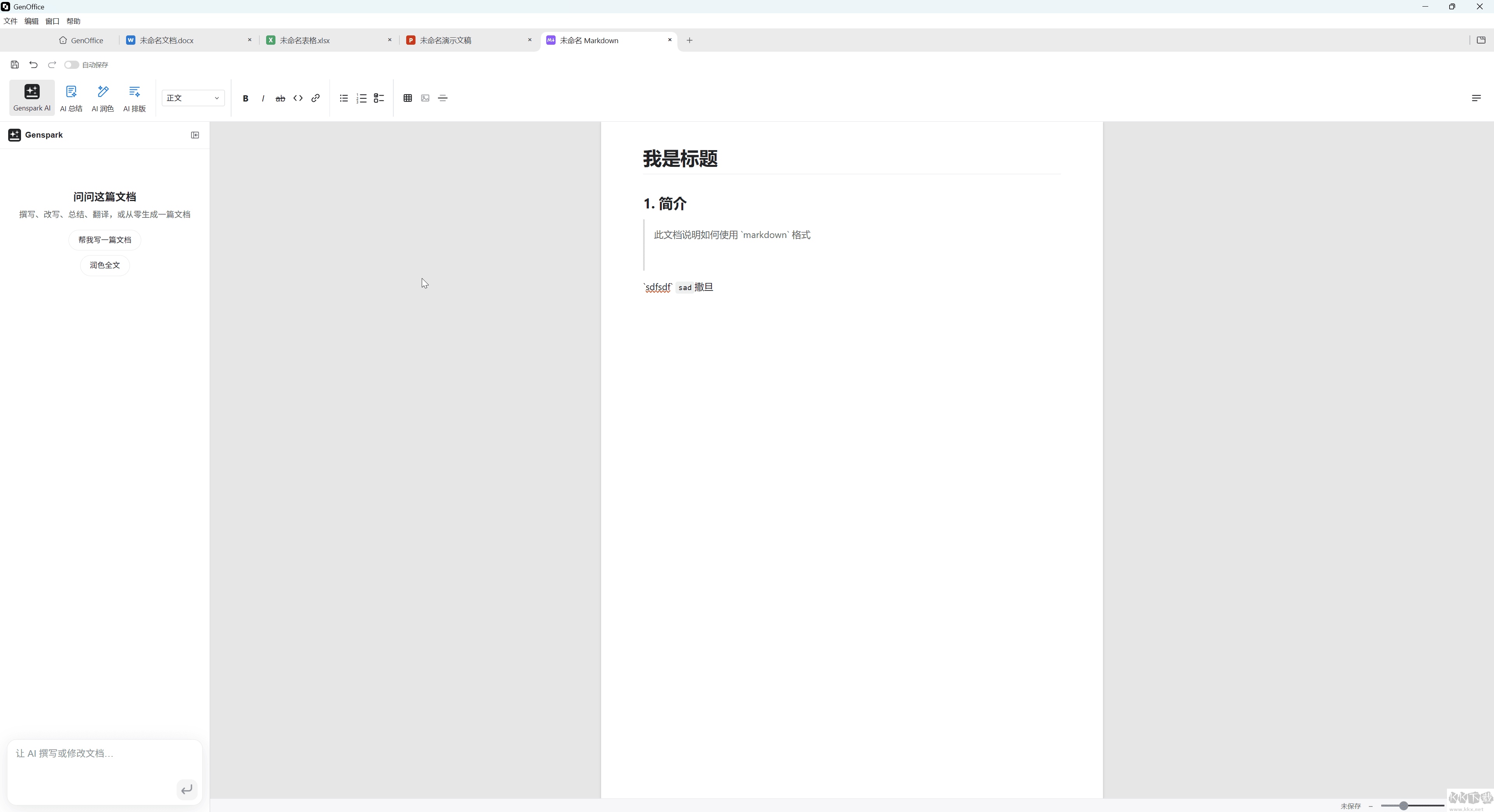Close the 未命名表格.xlsx tab
1494x812 pixels.
point(390,40)
